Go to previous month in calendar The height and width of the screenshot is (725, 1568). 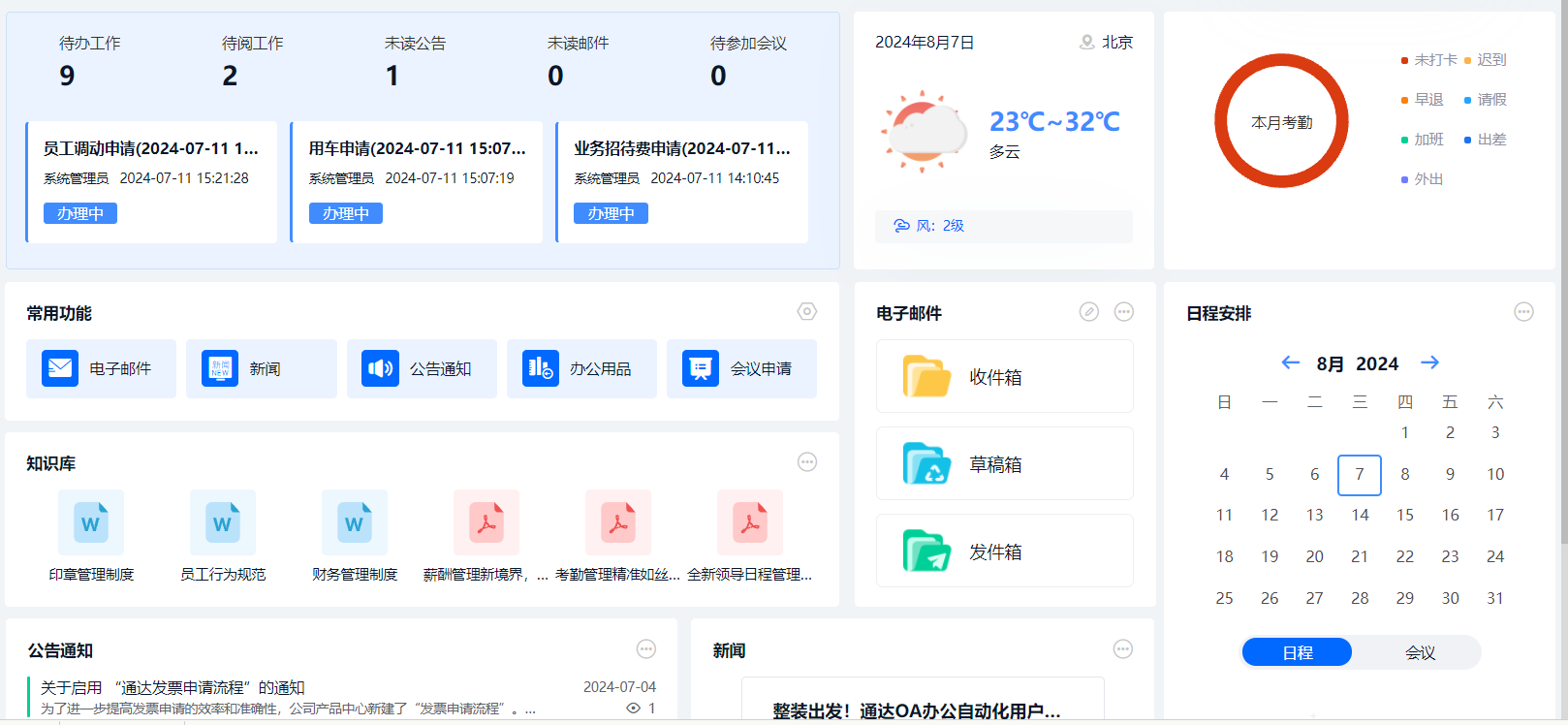1290,362
